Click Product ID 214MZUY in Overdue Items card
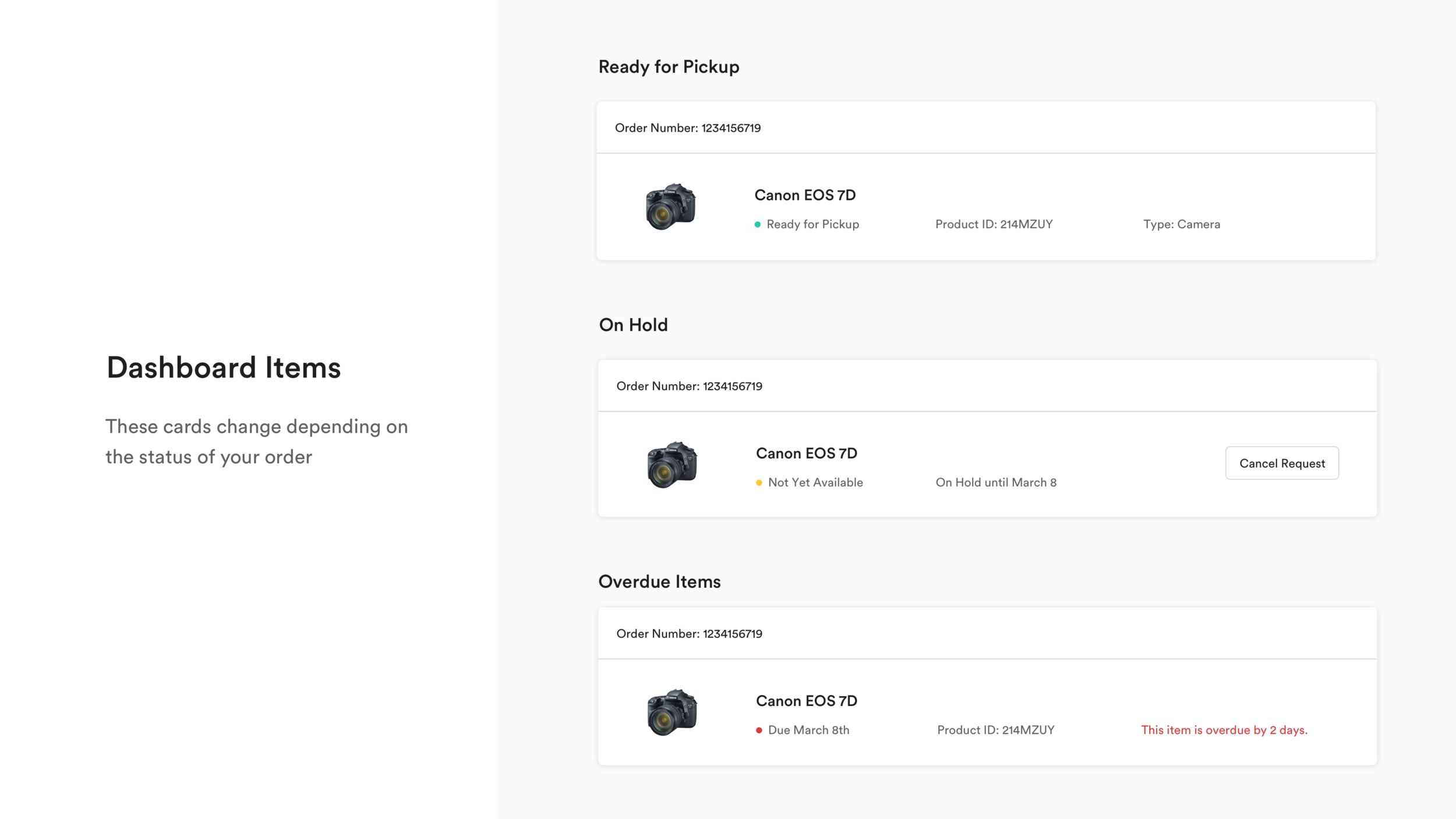The height and width of the screenshot is (819, 1456). [x=996, y=730]
